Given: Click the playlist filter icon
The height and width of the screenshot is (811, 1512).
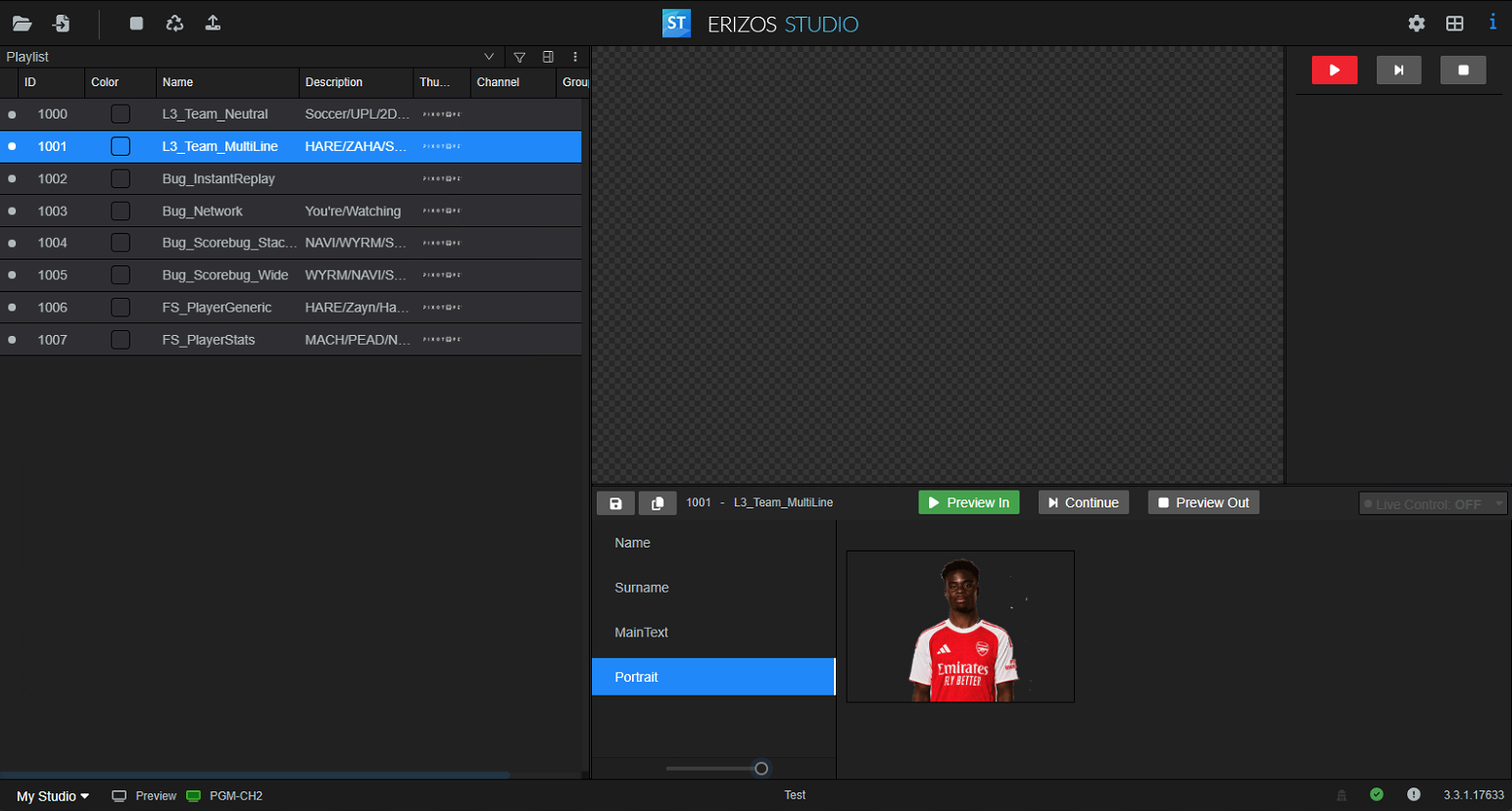Looking at the screenshot, I should 519,57.
